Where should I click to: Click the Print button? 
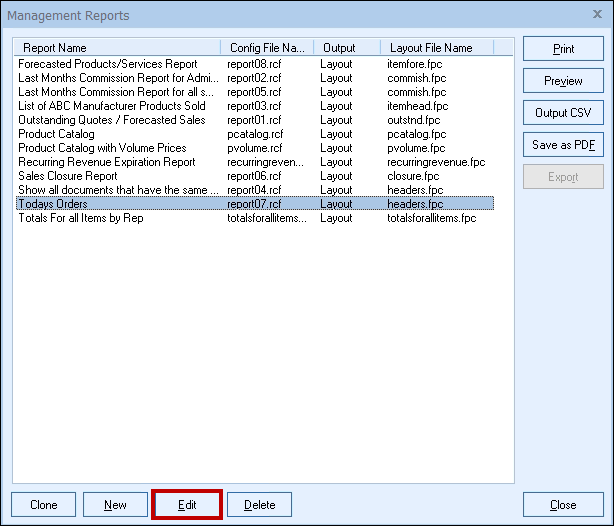(563, 49)
